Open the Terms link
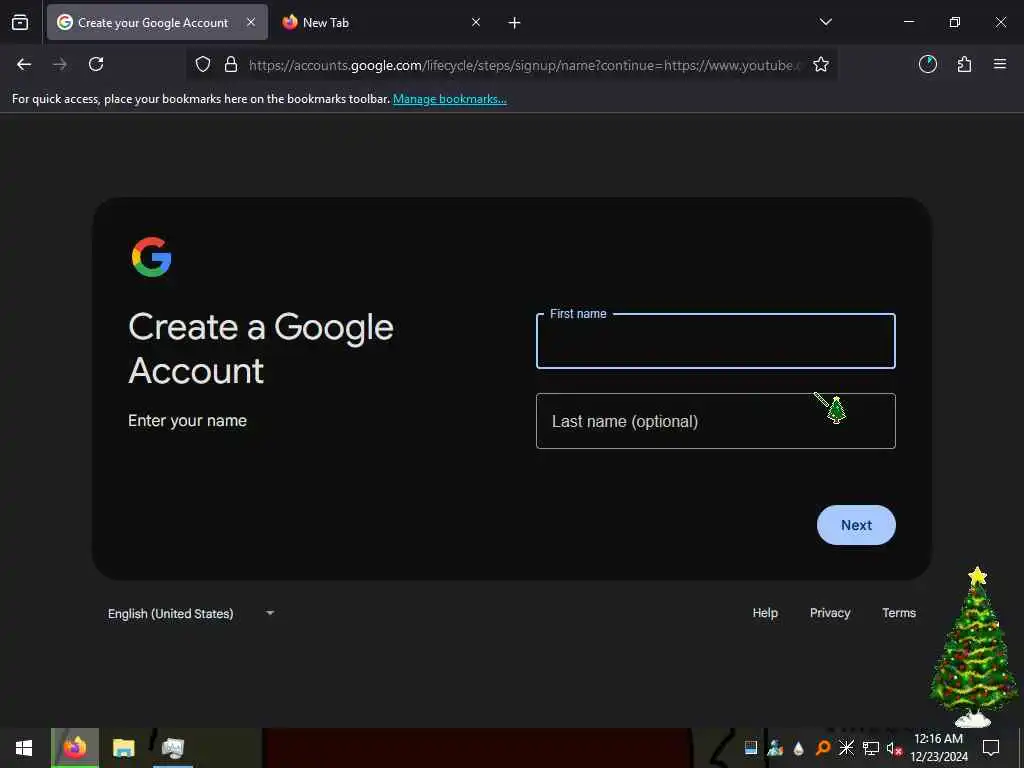The image size is (1024, 768). [x=899, y=613]
